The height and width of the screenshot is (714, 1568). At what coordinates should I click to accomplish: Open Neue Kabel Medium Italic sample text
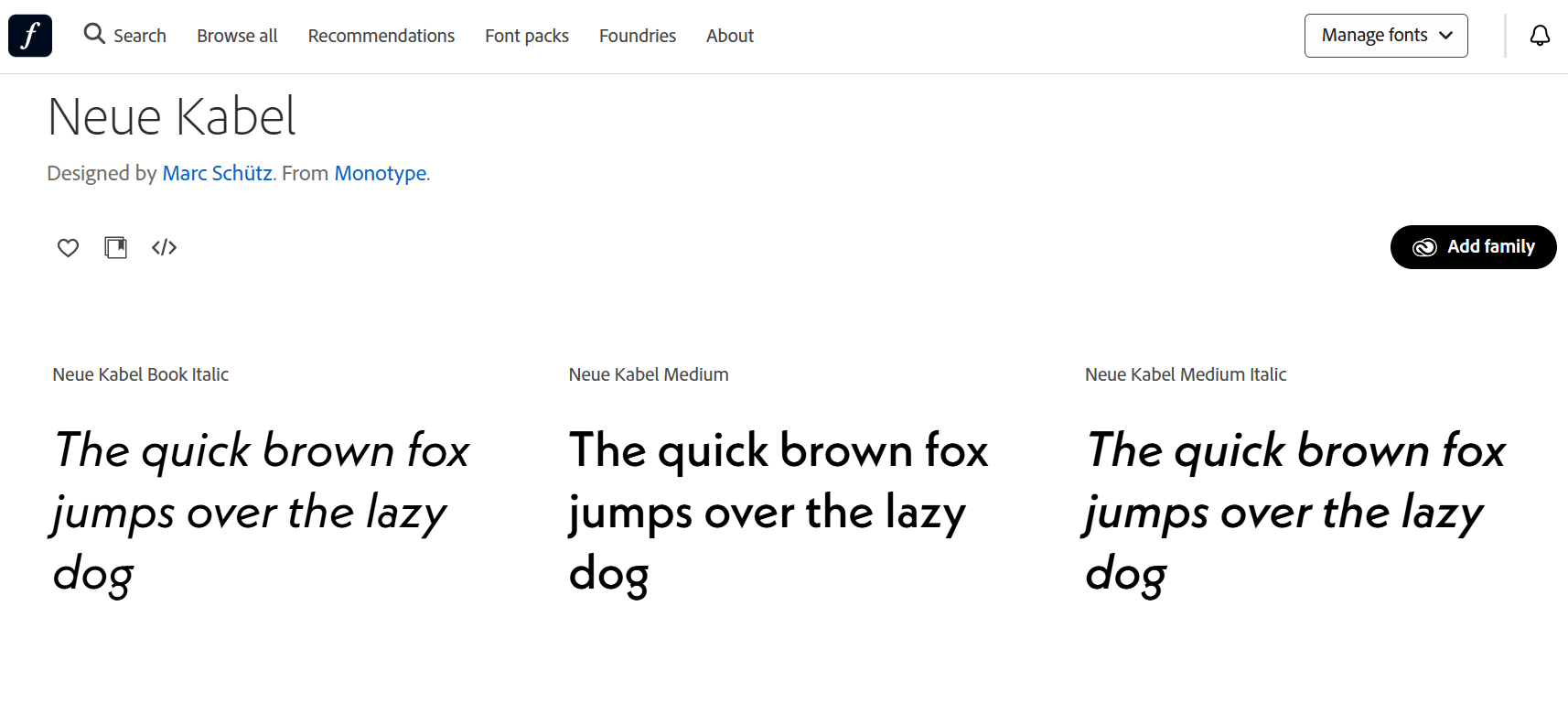click(1294, 511)
